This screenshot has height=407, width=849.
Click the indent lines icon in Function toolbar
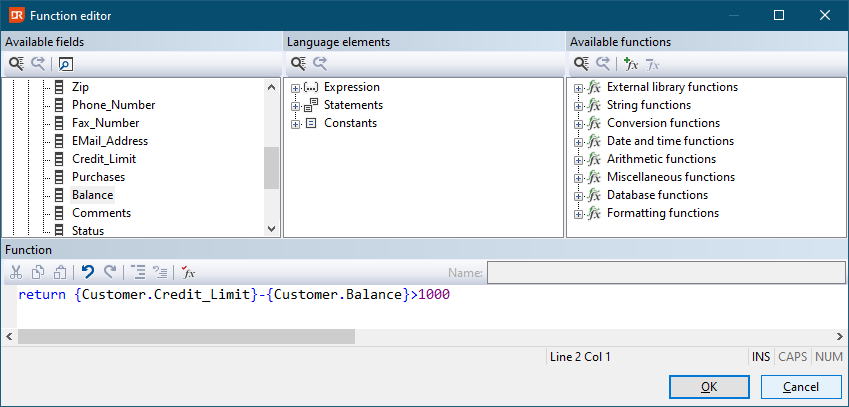click(139, 272)
